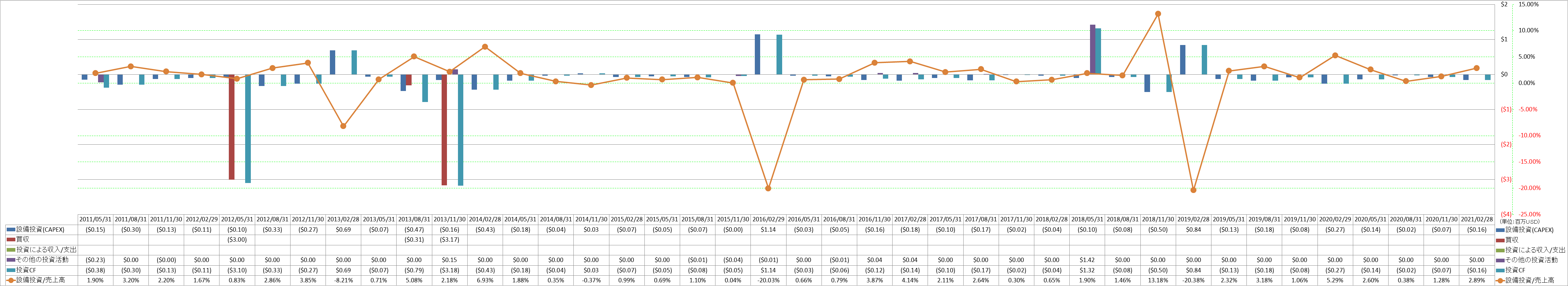Click the 6.93% ratio cell
Viewport: 1568px width, 286px height.
(485, 281)
